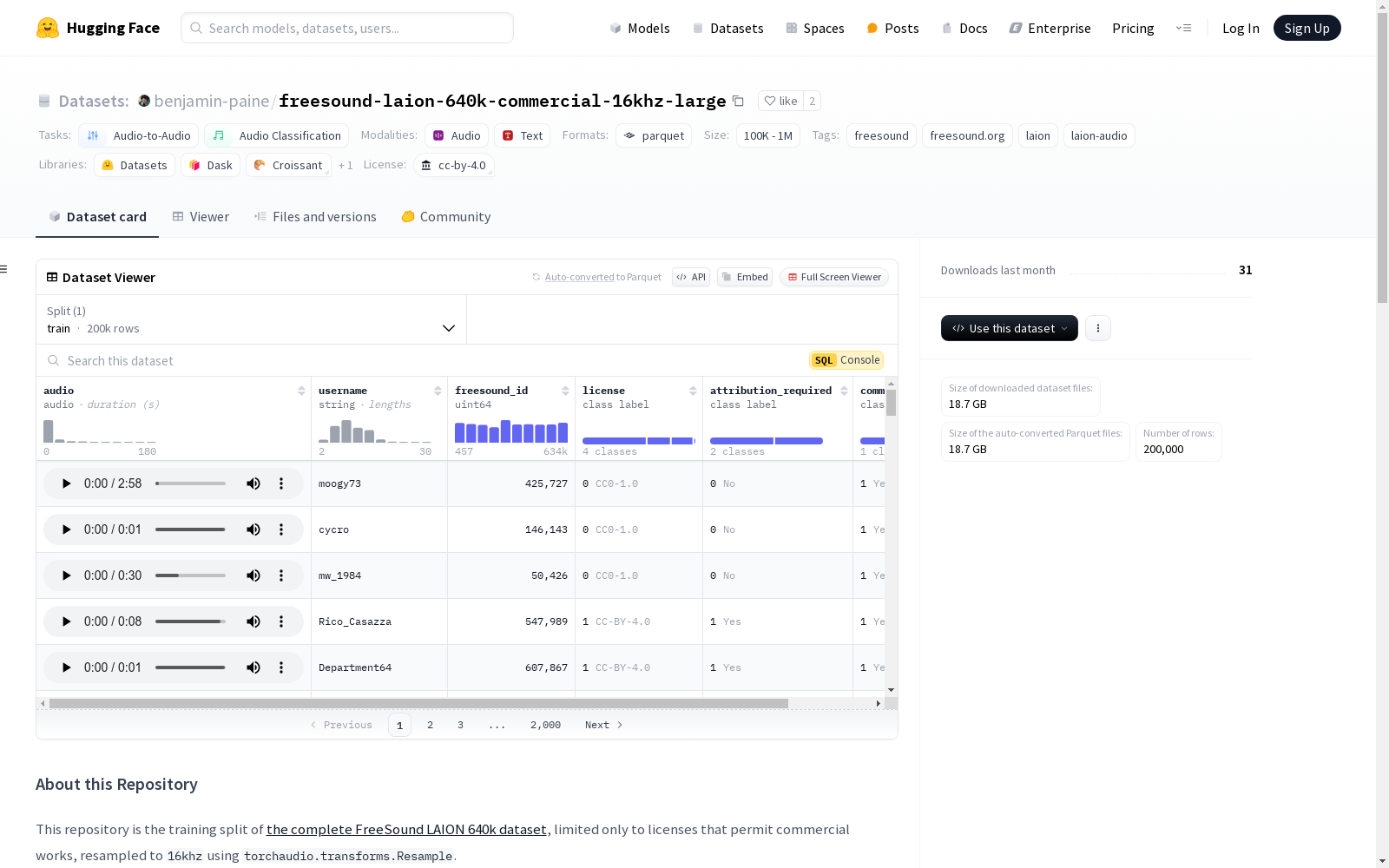Sort the audio column
The image size is (1389, 868).
point(301,391)
